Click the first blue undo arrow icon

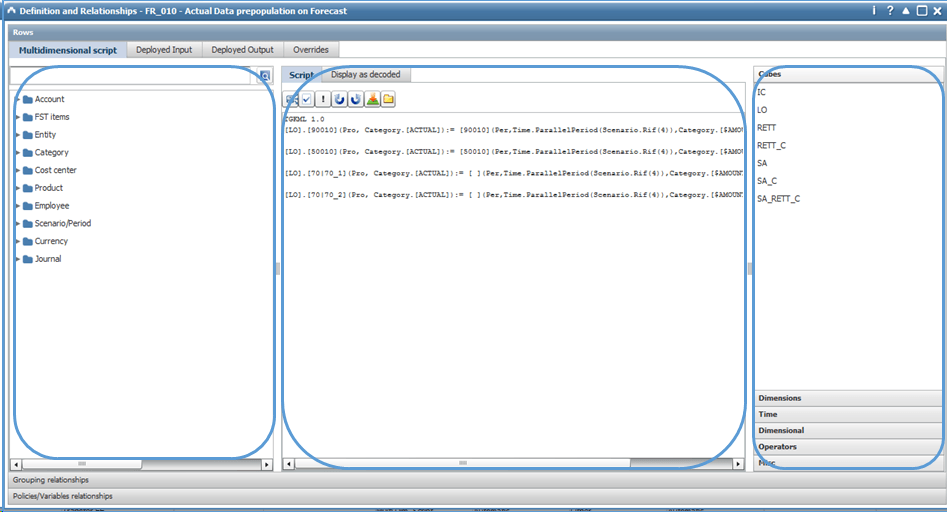(339, 100)
